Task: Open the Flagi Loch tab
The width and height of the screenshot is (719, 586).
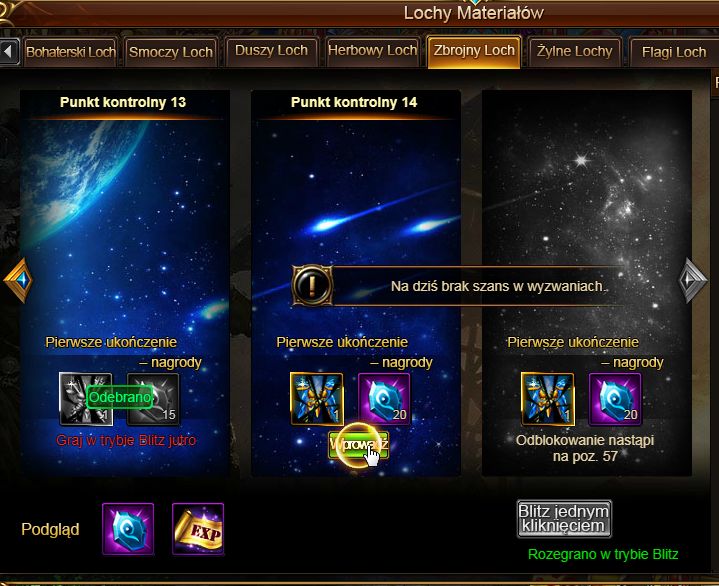Action: [x=674, y=52]
